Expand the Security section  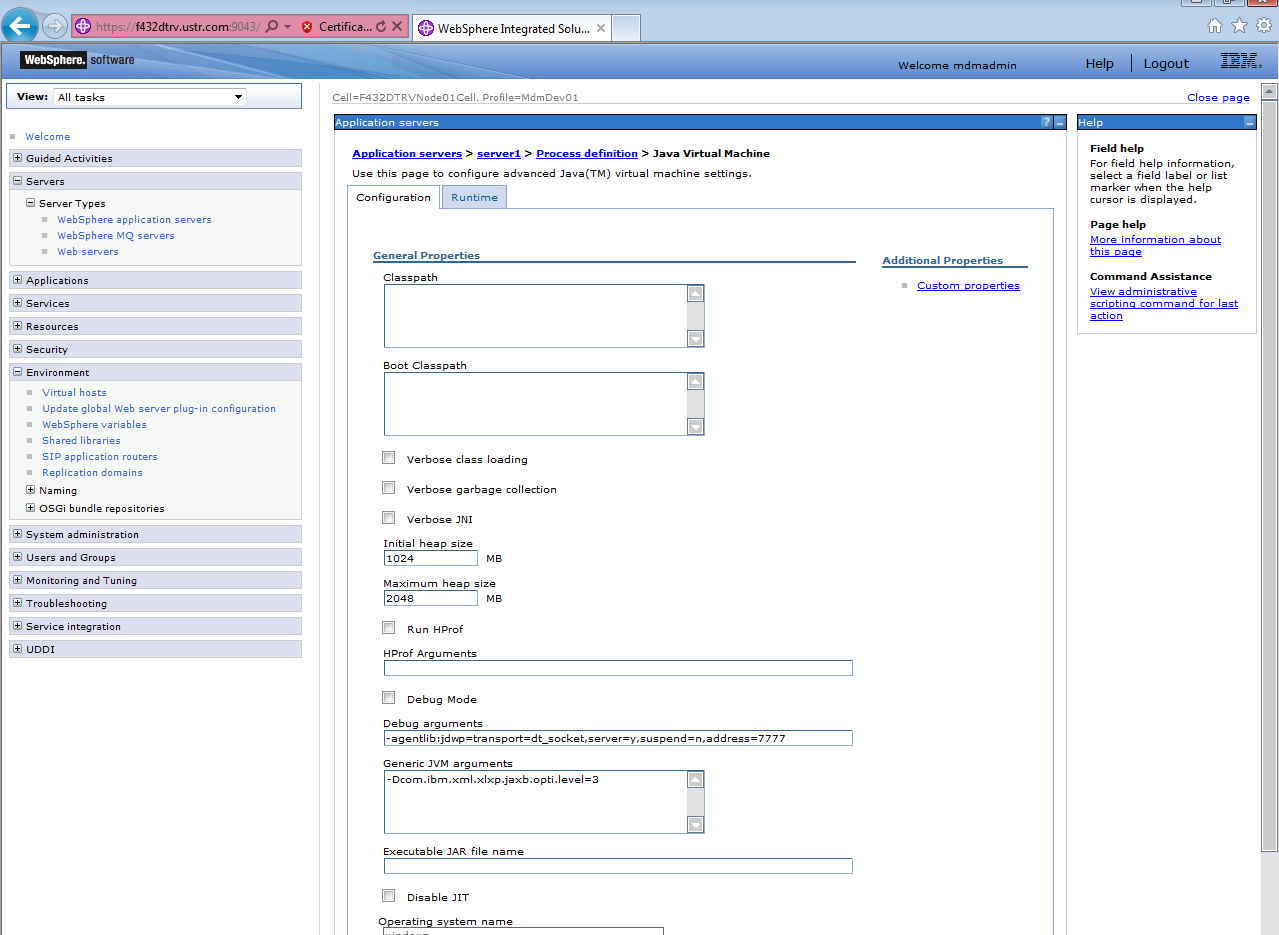pyautogui.click(x=18, y=349)
